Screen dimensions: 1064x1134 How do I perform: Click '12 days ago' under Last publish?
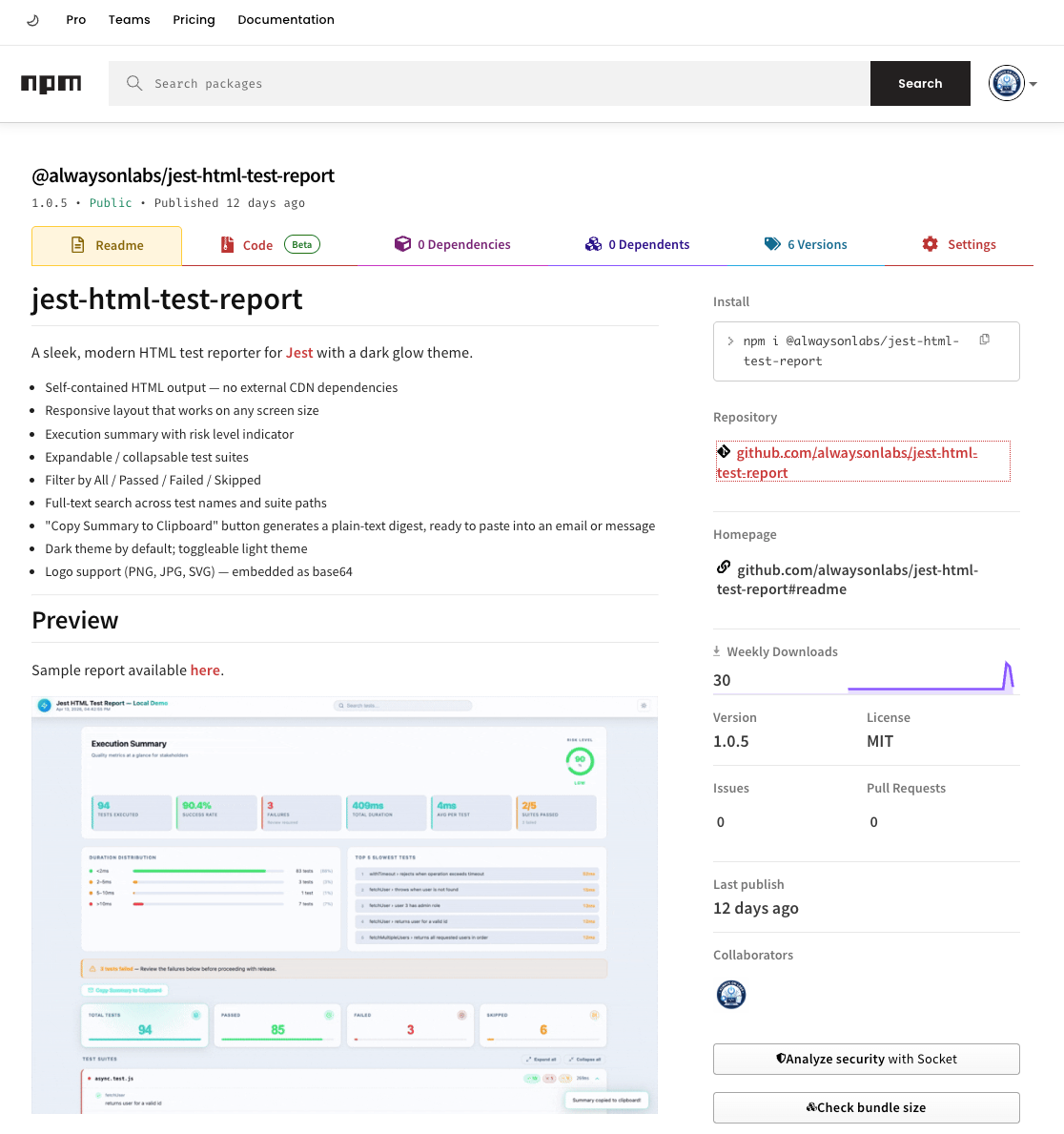point(756,909)
